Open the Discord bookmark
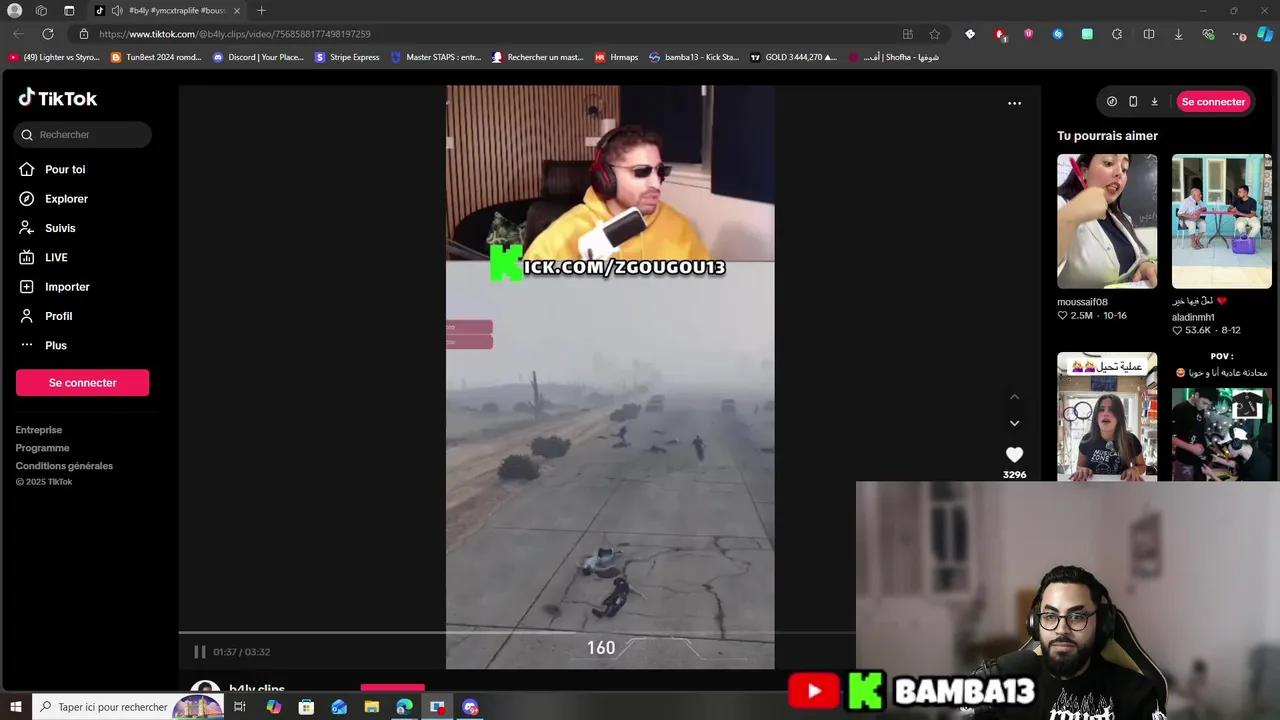Screen dimensions: 1280x720 click(x=259, y=57)
